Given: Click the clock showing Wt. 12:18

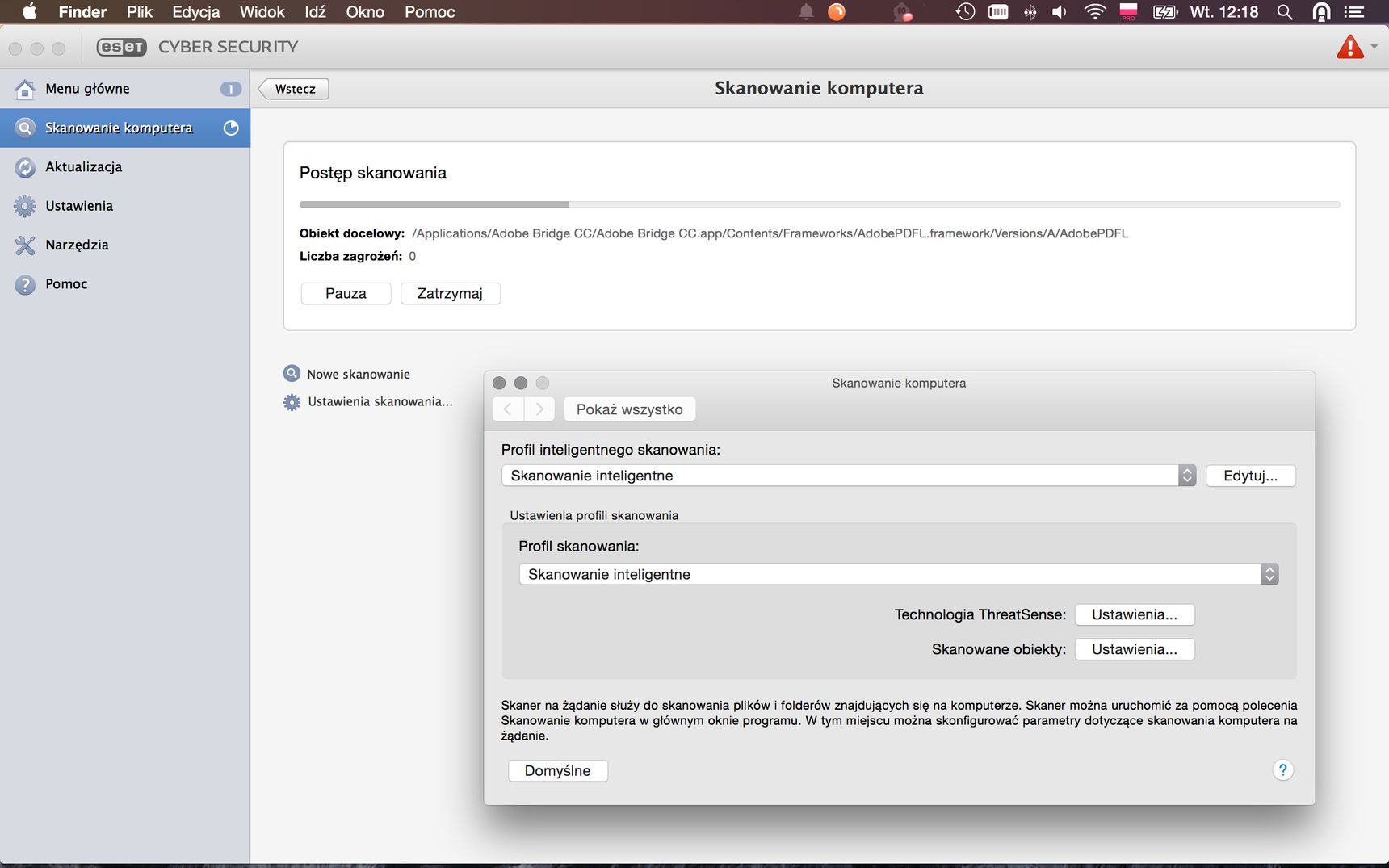Looking at the screenshot, I should tap(1223, 11).
